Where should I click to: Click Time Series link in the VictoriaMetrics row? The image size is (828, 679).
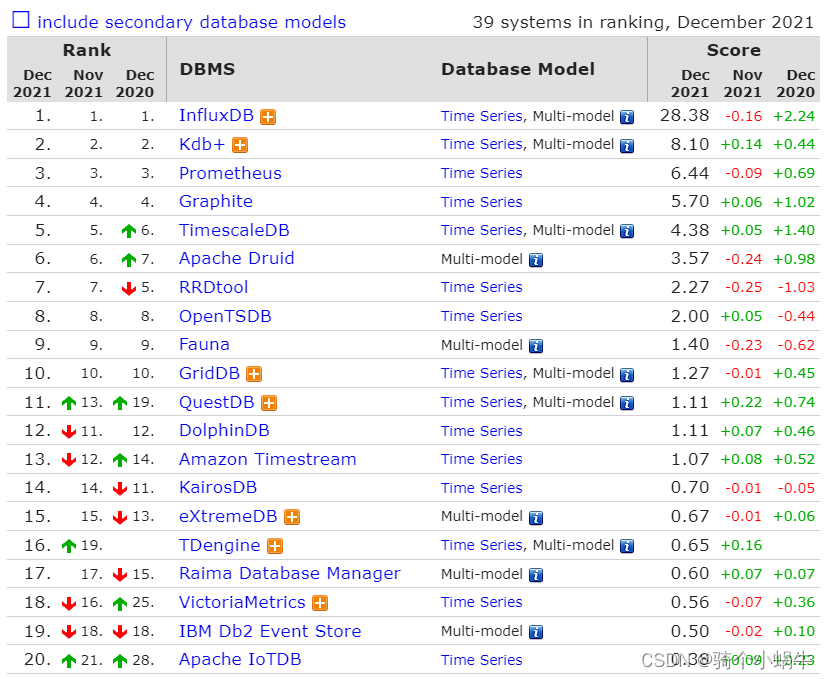click(x=482, y=602)
